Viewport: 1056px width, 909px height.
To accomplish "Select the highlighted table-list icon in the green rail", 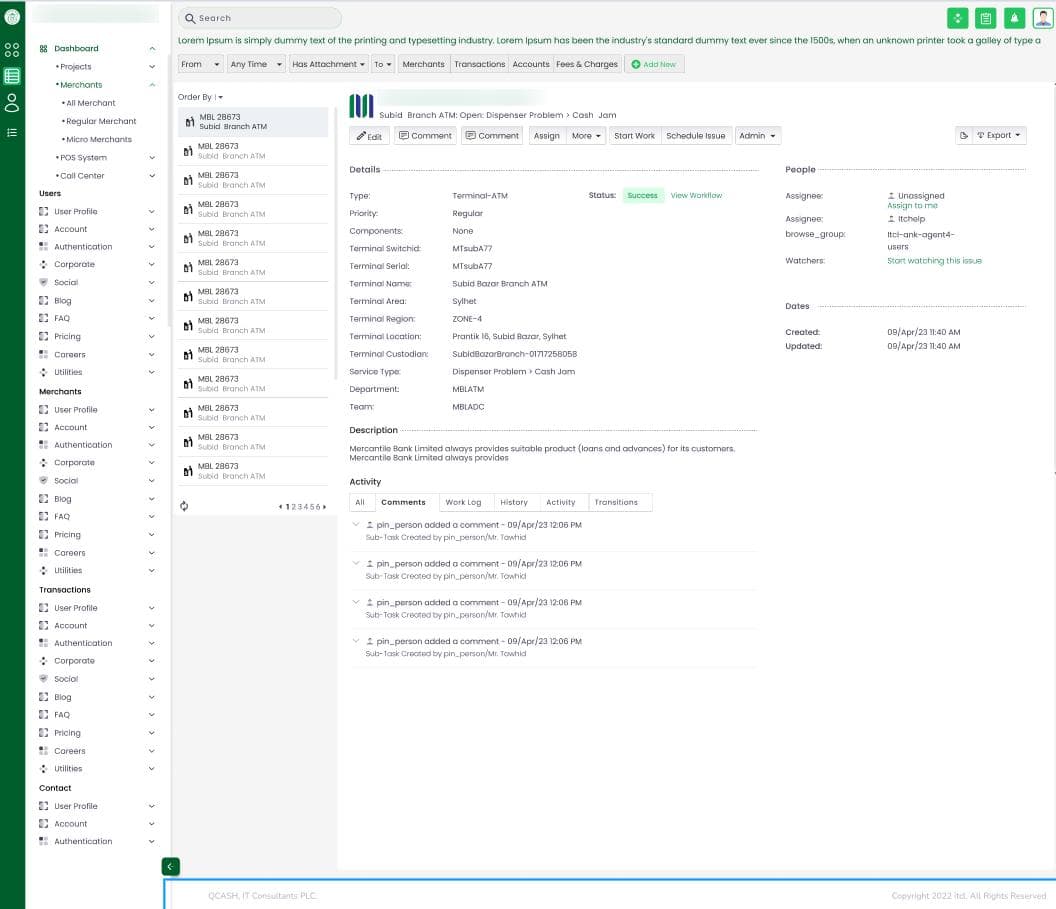I will 12,76.
